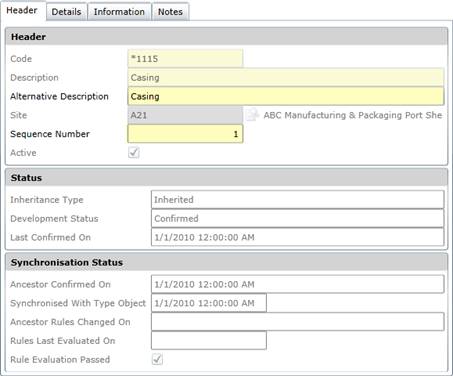Switch to the Details tab
The image size is (453, 376).
[x=66, y=12]
